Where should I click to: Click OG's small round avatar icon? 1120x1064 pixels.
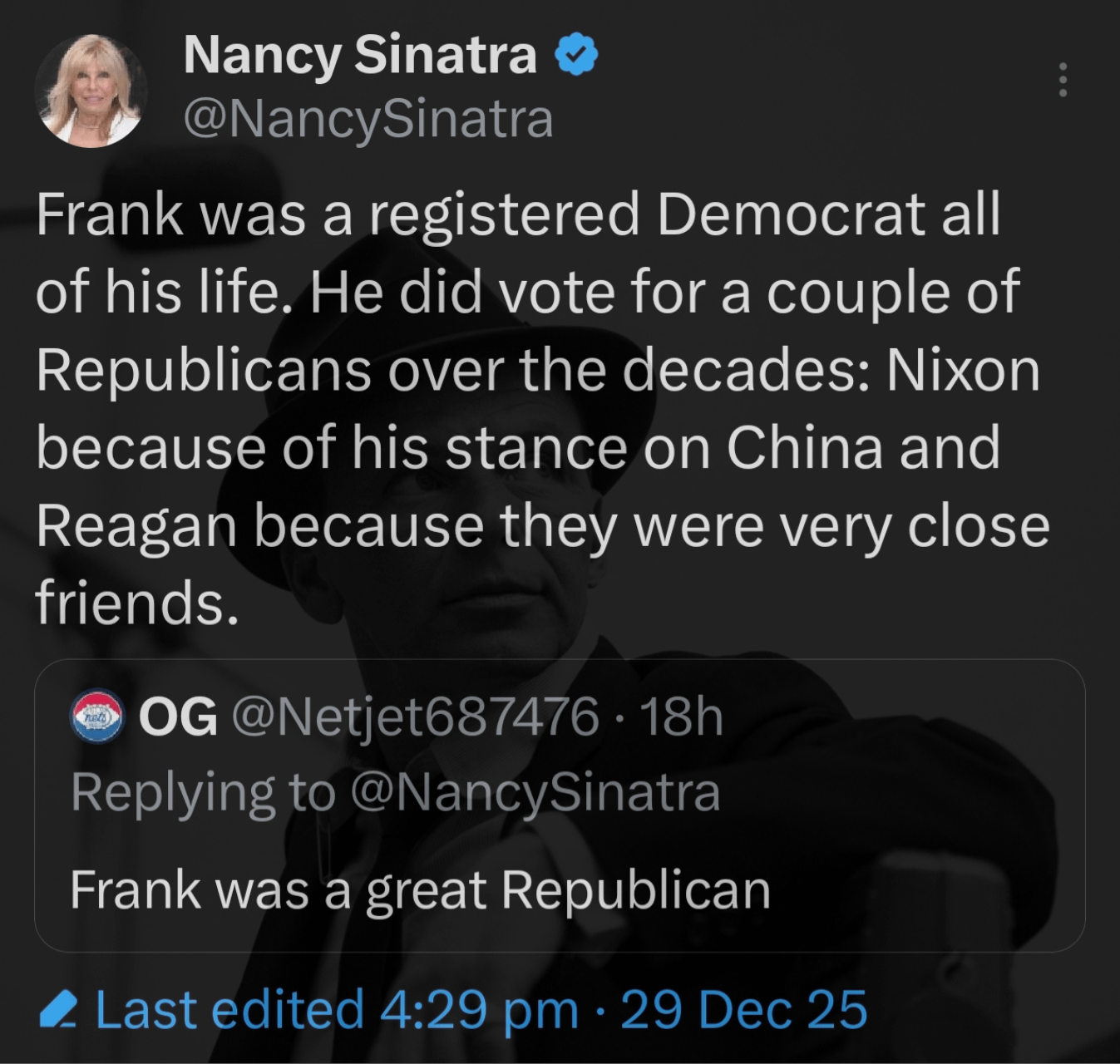[98, 717]
